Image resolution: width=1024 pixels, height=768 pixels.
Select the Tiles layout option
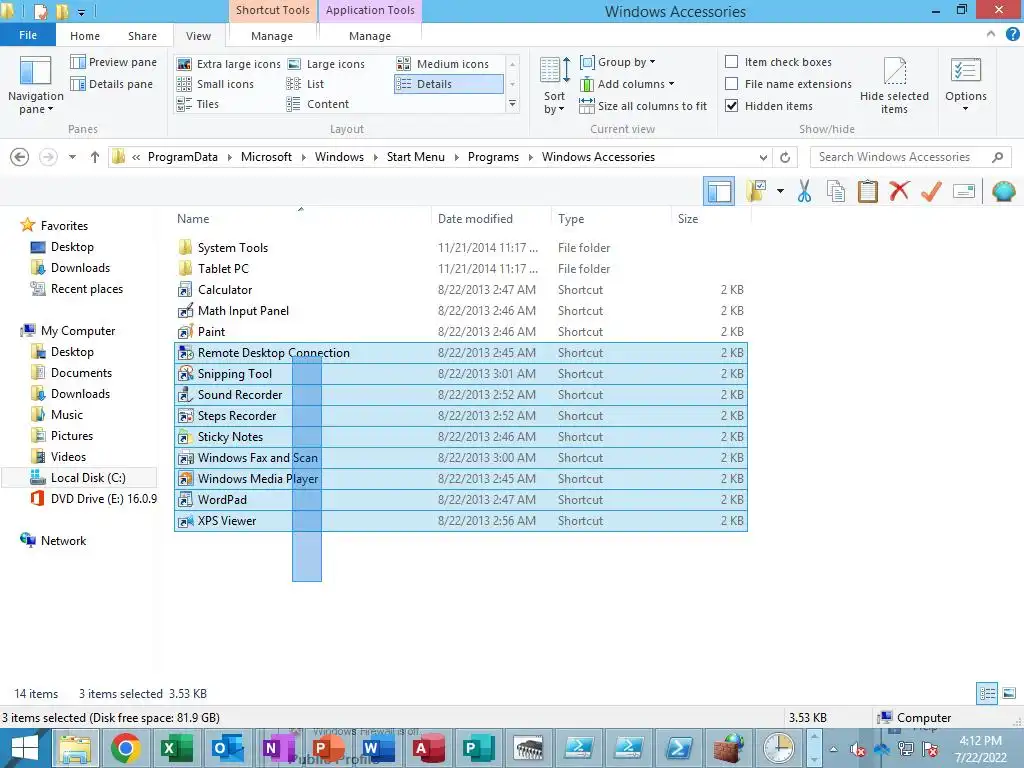tap(197, 104)
